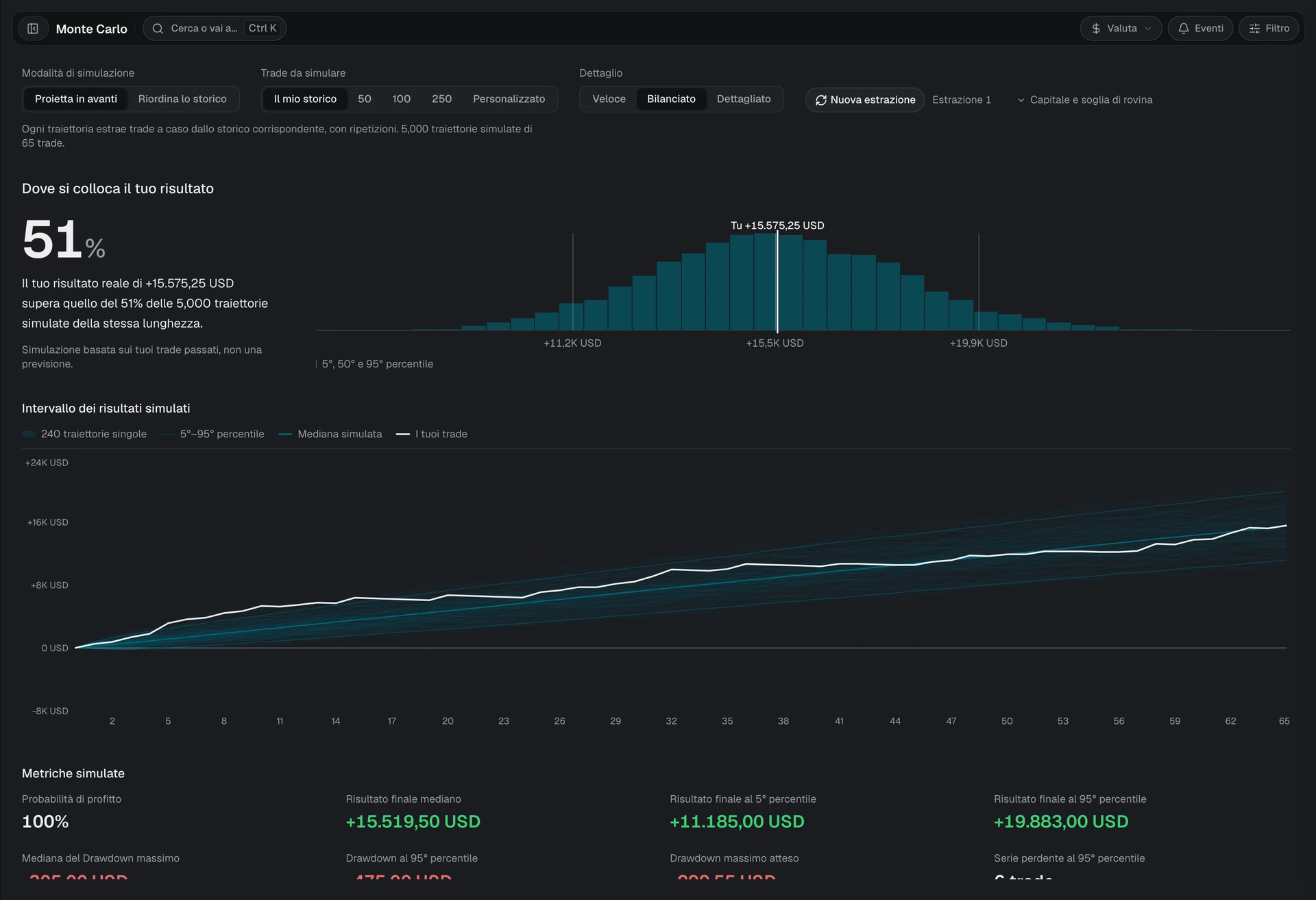Click the dollar sign currency icon

[1096, 29]
